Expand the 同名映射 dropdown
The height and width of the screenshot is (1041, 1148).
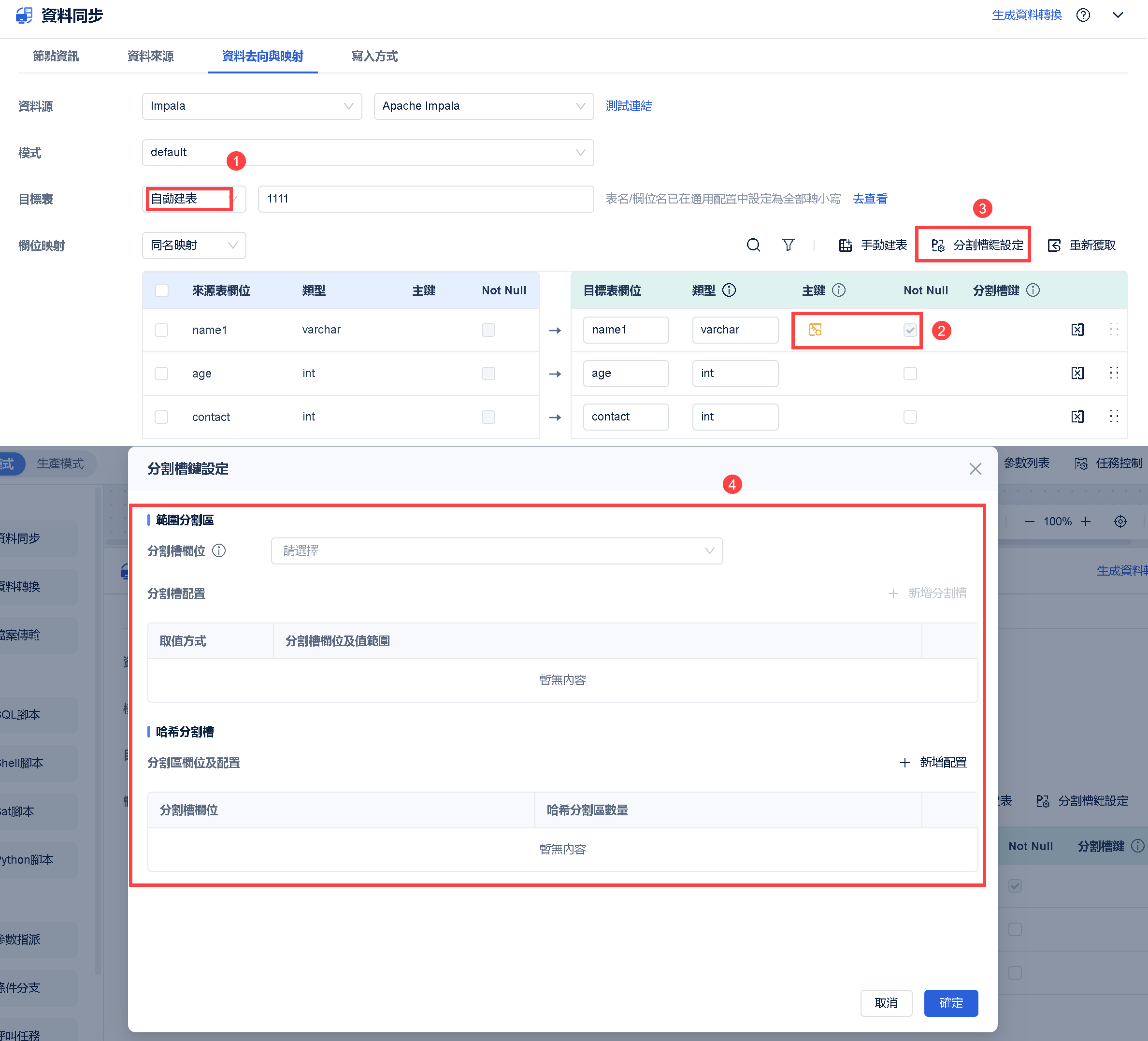click(194, 246)
